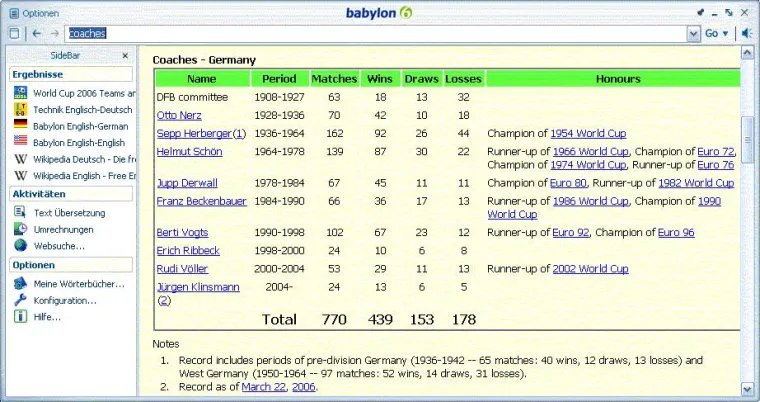Select Wikipedia English result
This screenshot has height=402, width=760.
click(x=84, y=176)
